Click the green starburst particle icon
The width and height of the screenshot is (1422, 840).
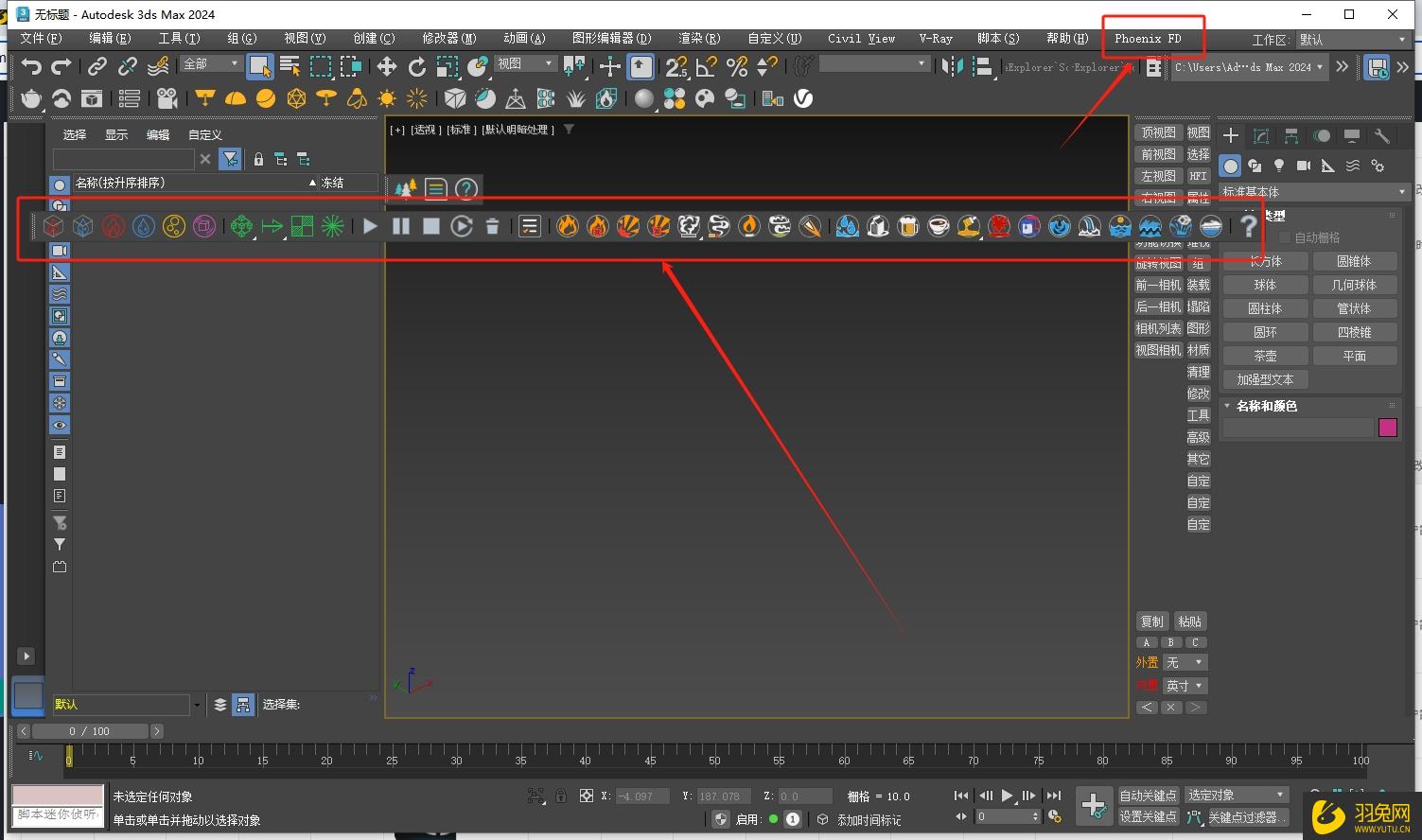pos(332,226)
